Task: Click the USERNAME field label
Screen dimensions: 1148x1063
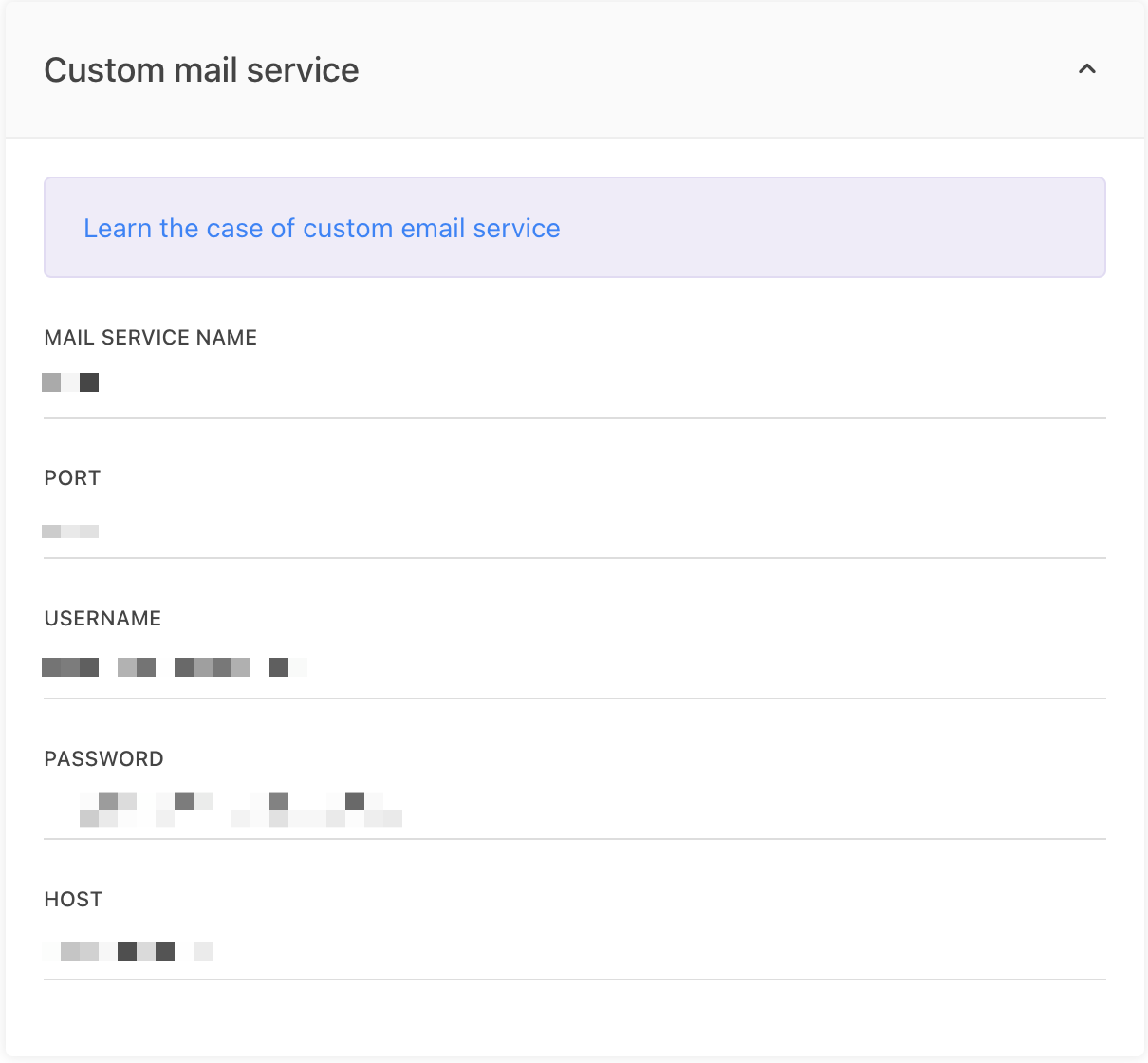Action: 102,619
